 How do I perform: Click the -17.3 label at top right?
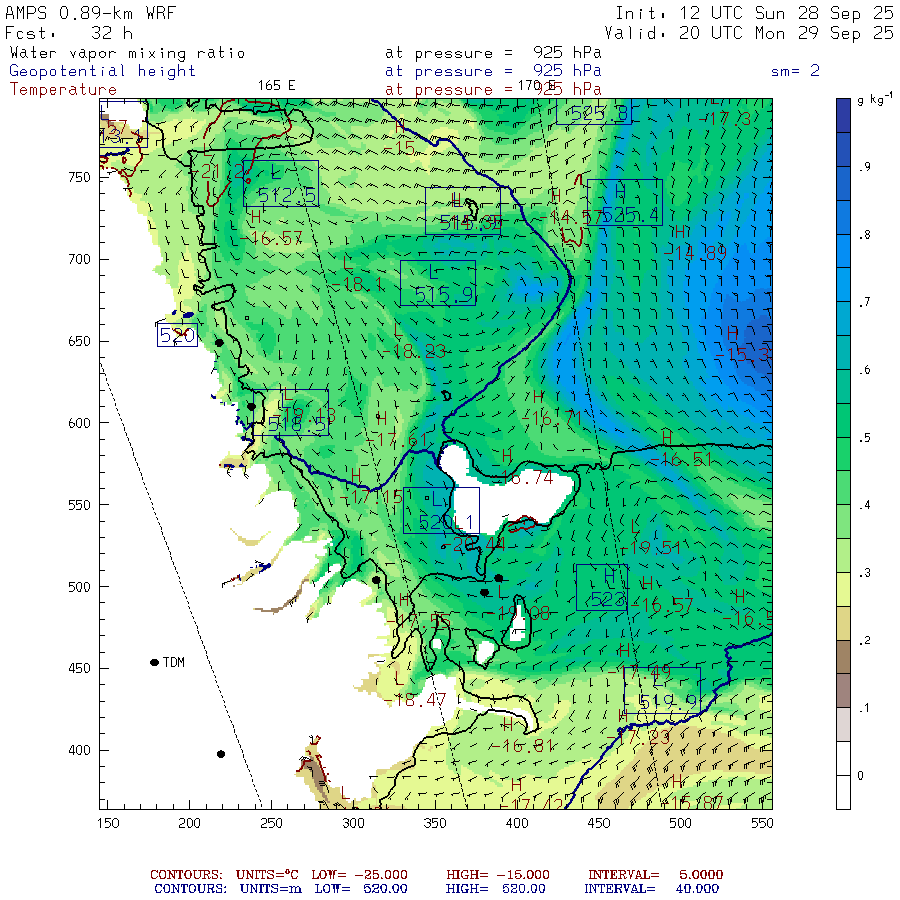tap(726, 118)
